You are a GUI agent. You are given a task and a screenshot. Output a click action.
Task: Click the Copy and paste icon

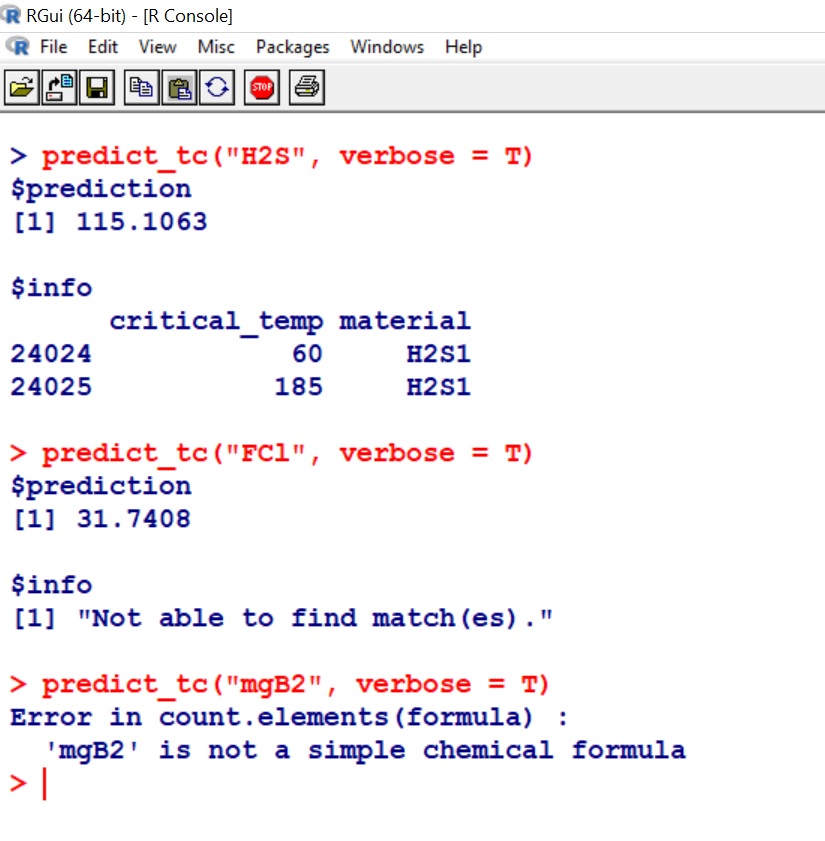coord(217,89)
